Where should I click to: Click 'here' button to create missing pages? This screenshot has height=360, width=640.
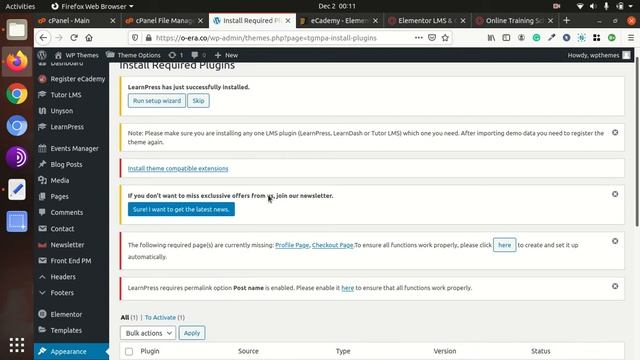pyautogui.click(x=504, y=245)
